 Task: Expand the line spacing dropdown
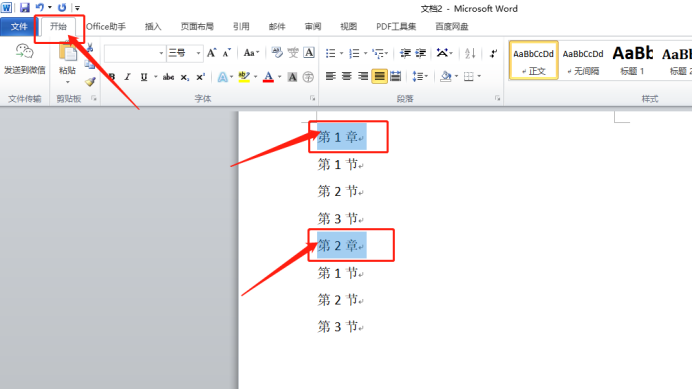pos(420,76)
